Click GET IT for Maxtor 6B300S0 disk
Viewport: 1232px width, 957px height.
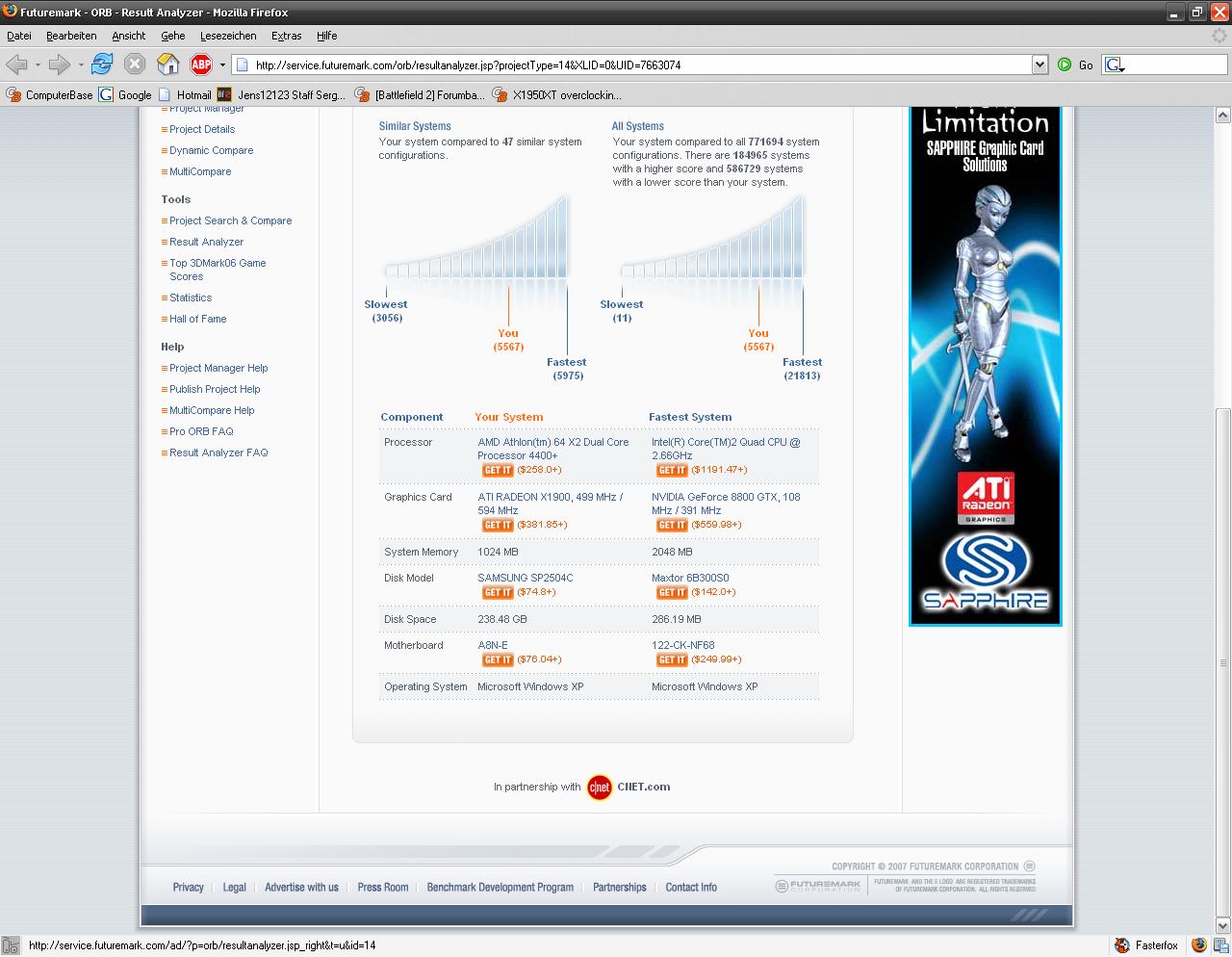(x=672, y=593)
